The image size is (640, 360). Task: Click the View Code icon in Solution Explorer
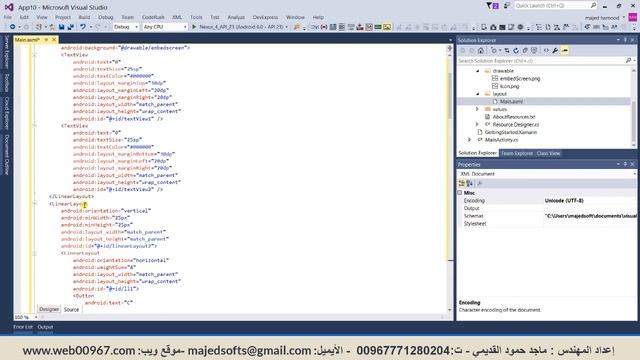click(546, 51)
